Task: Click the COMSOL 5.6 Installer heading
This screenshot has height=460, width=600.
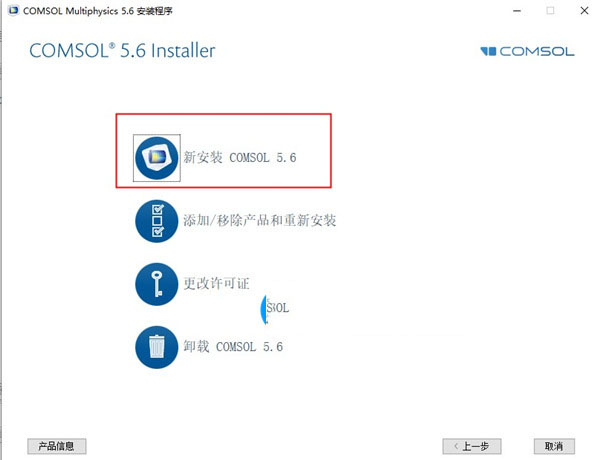Action: coord(122,51)
